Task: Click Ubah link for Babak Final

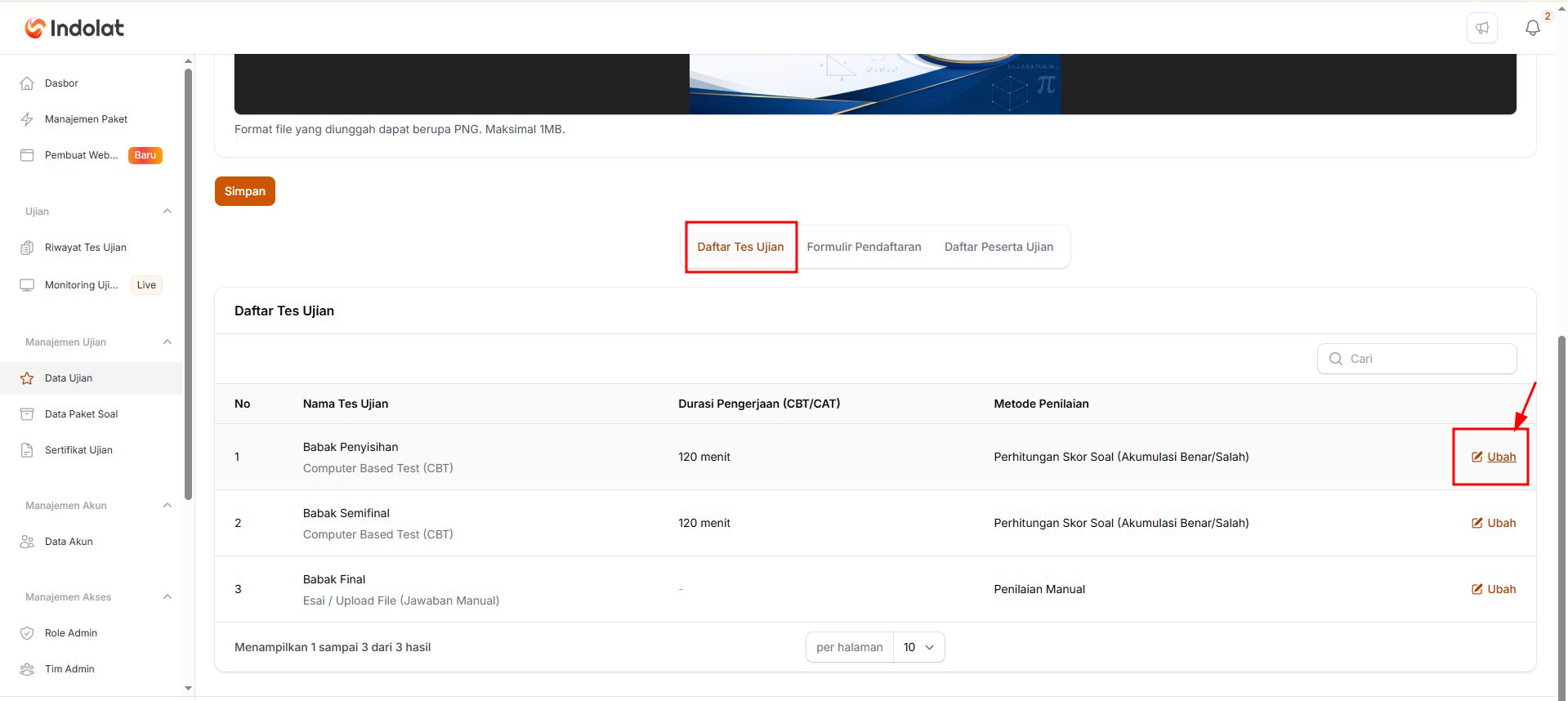Action: (x=1501, y=589)
